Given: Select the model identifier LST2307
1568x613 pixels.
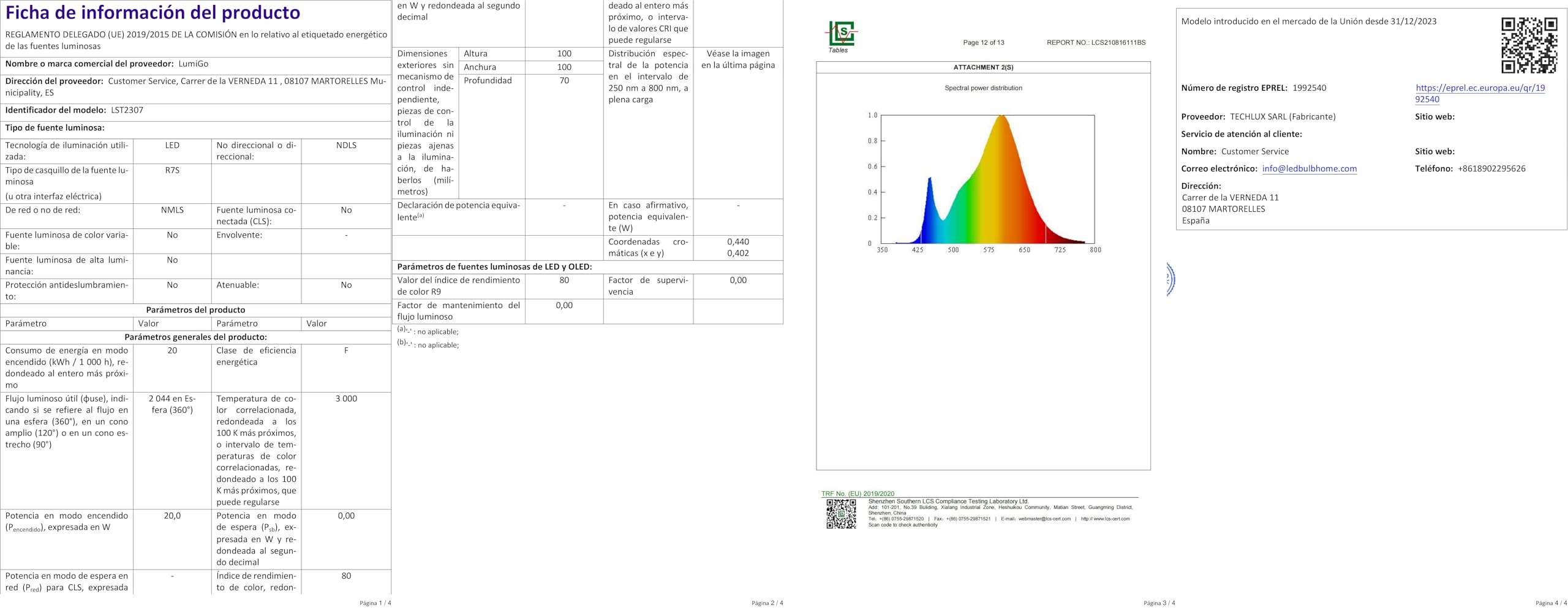Looking at the screenshot, I should pyautogui.click(x=127, y=110).
